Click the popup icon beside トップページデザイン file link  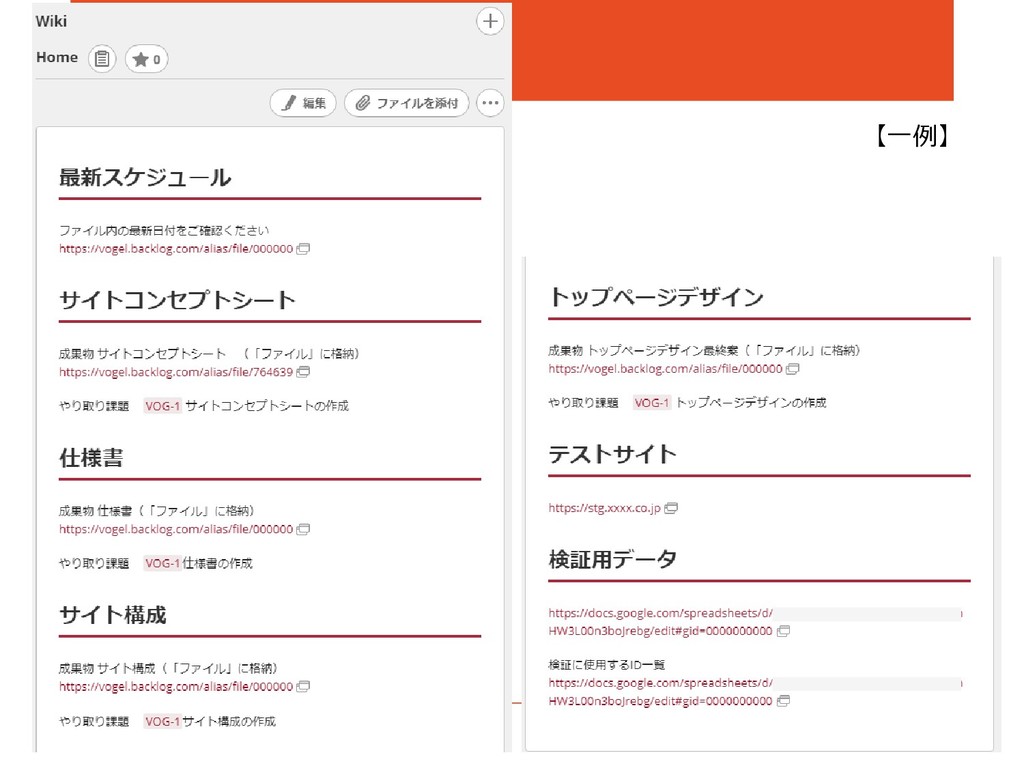pyautogui.click(x=792, y=369)
